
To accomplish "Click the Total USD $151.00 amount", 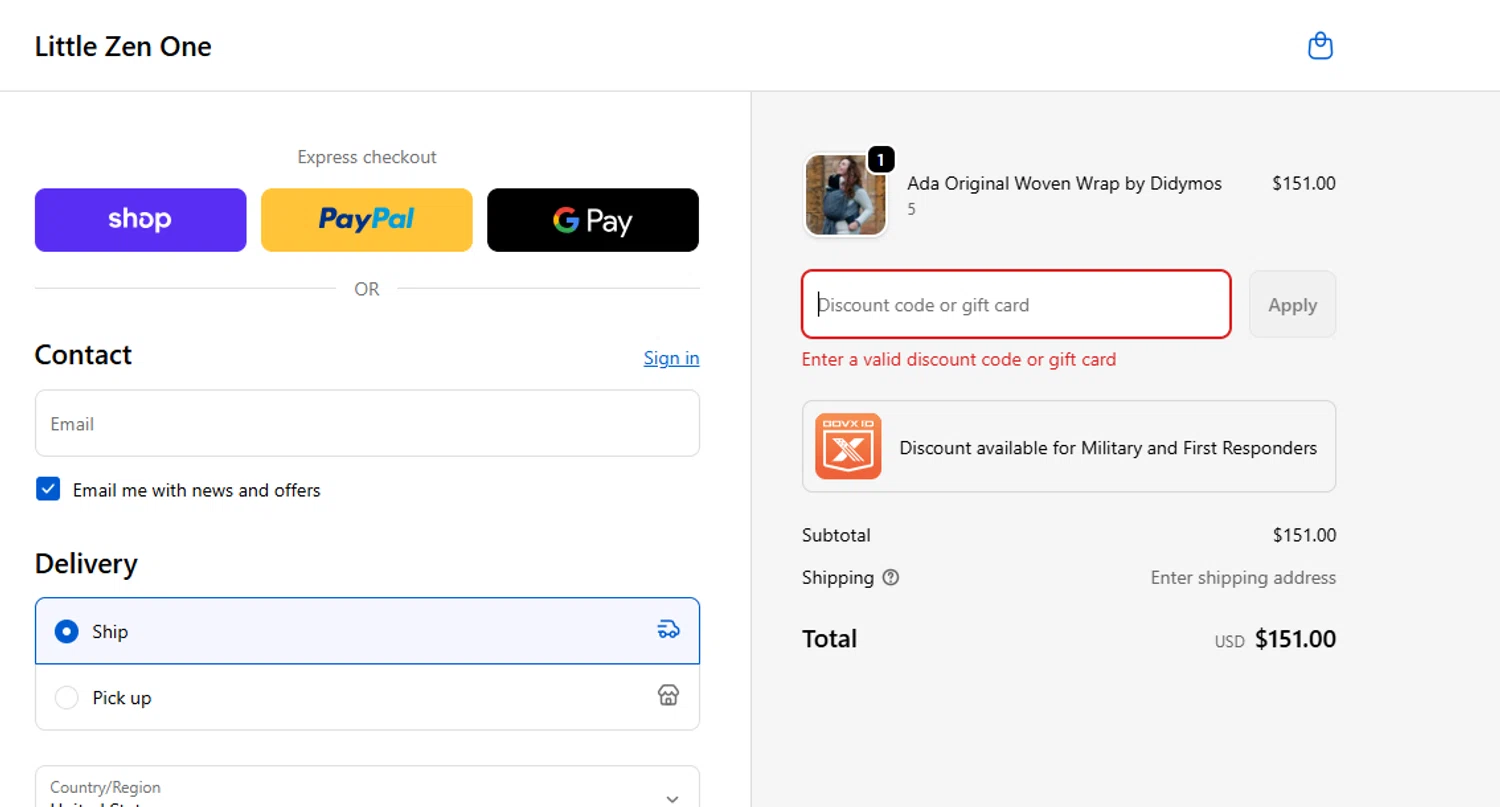I will [1295, 639].
